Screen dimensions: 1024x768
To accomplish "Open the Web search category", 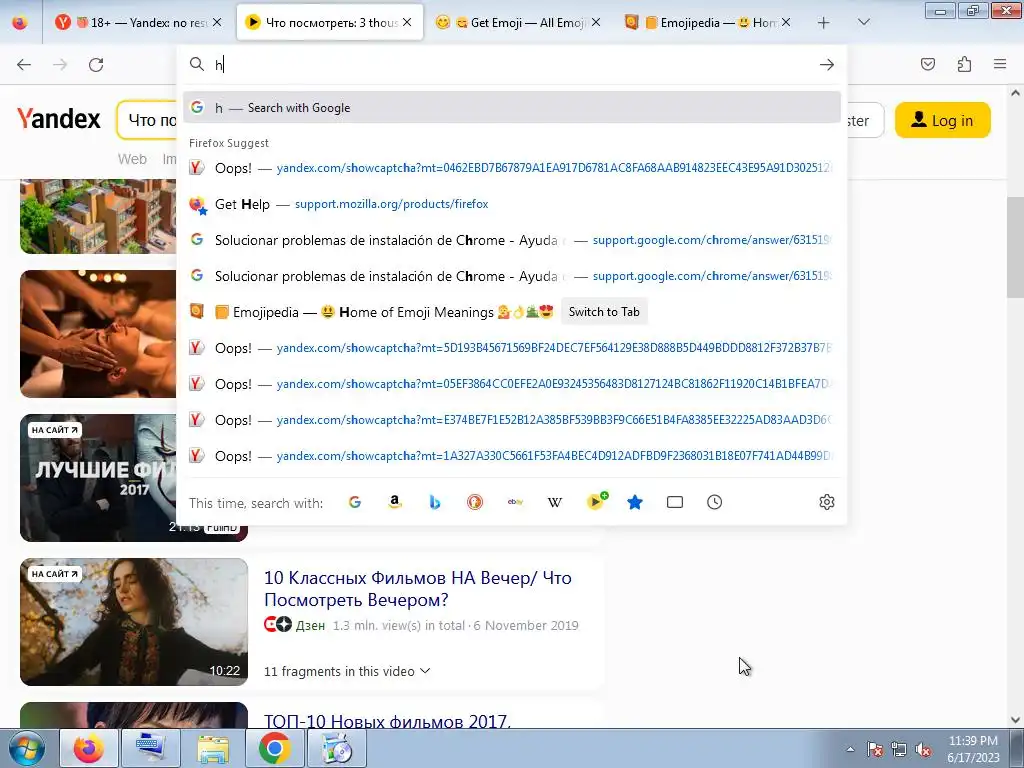I will pyautogui.click(x=132, y=159).
